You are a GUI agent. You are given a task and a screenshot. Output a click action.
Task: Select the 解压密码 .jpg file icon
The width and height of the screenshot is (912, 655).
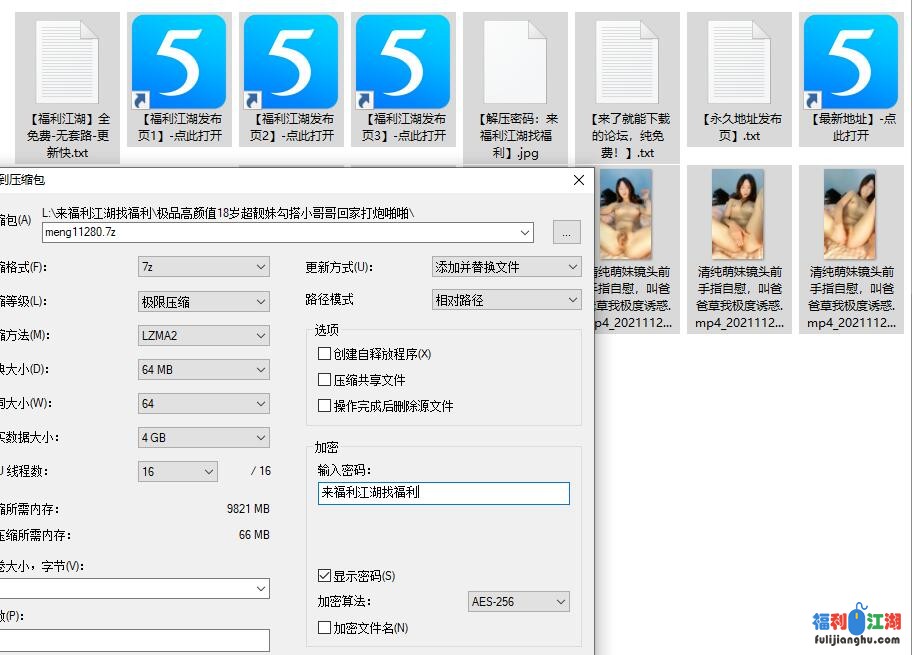515,62
